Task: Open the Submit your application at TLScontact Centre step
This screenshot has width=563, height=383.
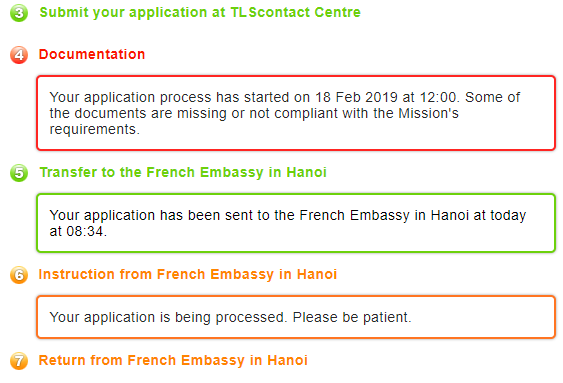Action: (200, 13)
